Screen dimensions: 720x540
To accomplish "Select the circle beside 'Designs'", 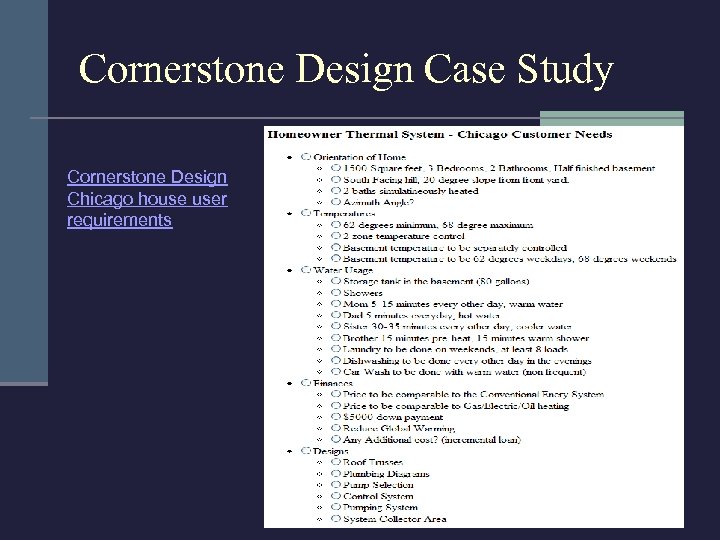I will coord(306,451).
